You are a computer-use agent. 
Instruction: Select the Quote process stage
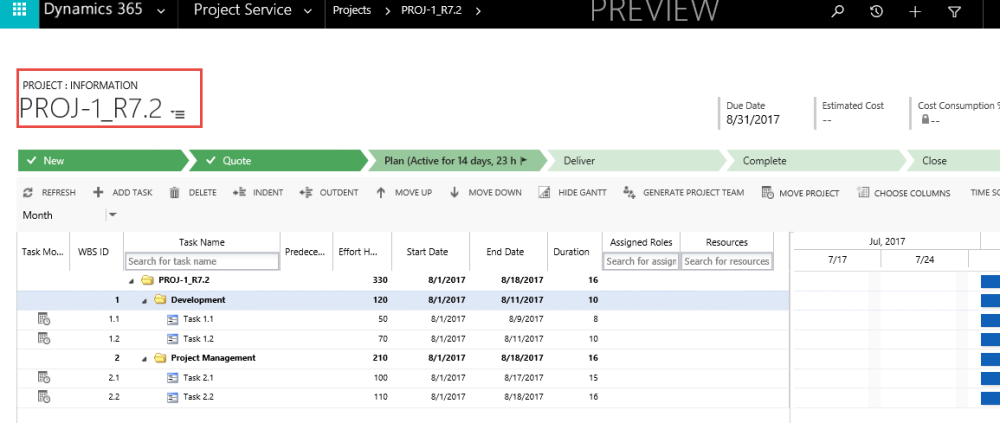click(278, 161)
